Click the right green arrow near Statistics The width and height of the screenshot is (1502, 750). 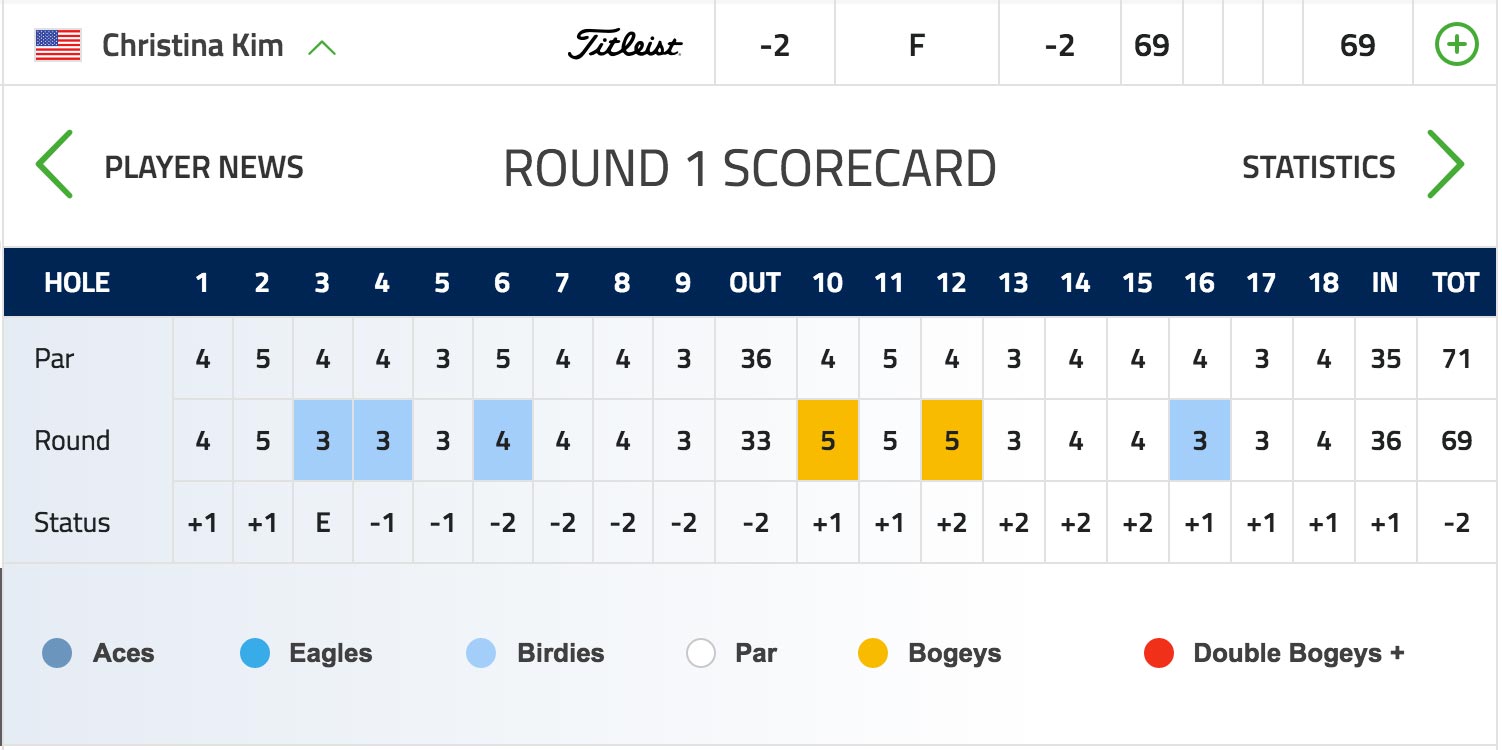coord(1446,164)
